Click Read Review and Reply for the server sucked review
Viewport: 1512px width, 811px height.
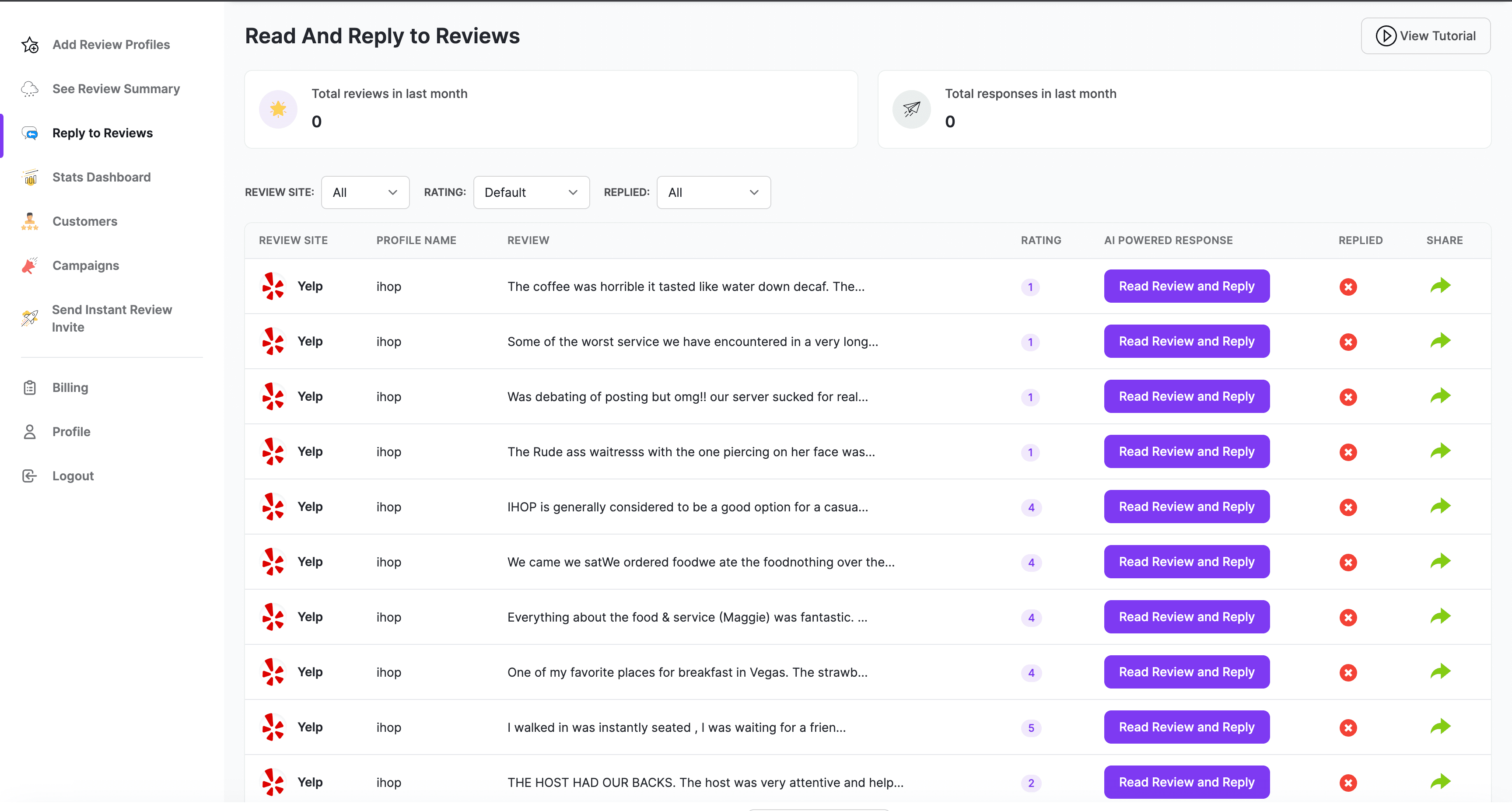coord(1186,396)
